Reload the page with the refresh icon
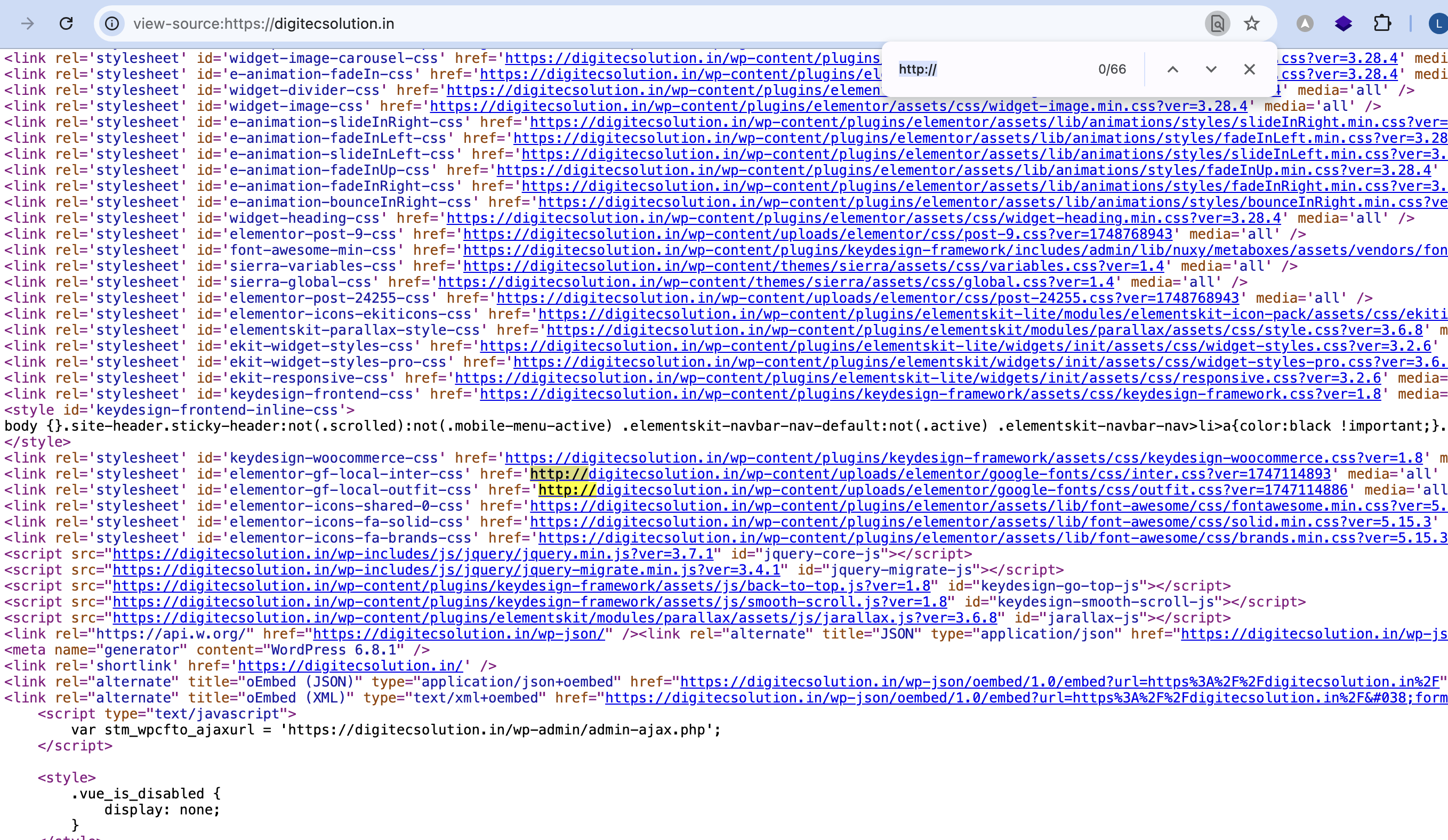The image size is (1448, 840). 66,23
